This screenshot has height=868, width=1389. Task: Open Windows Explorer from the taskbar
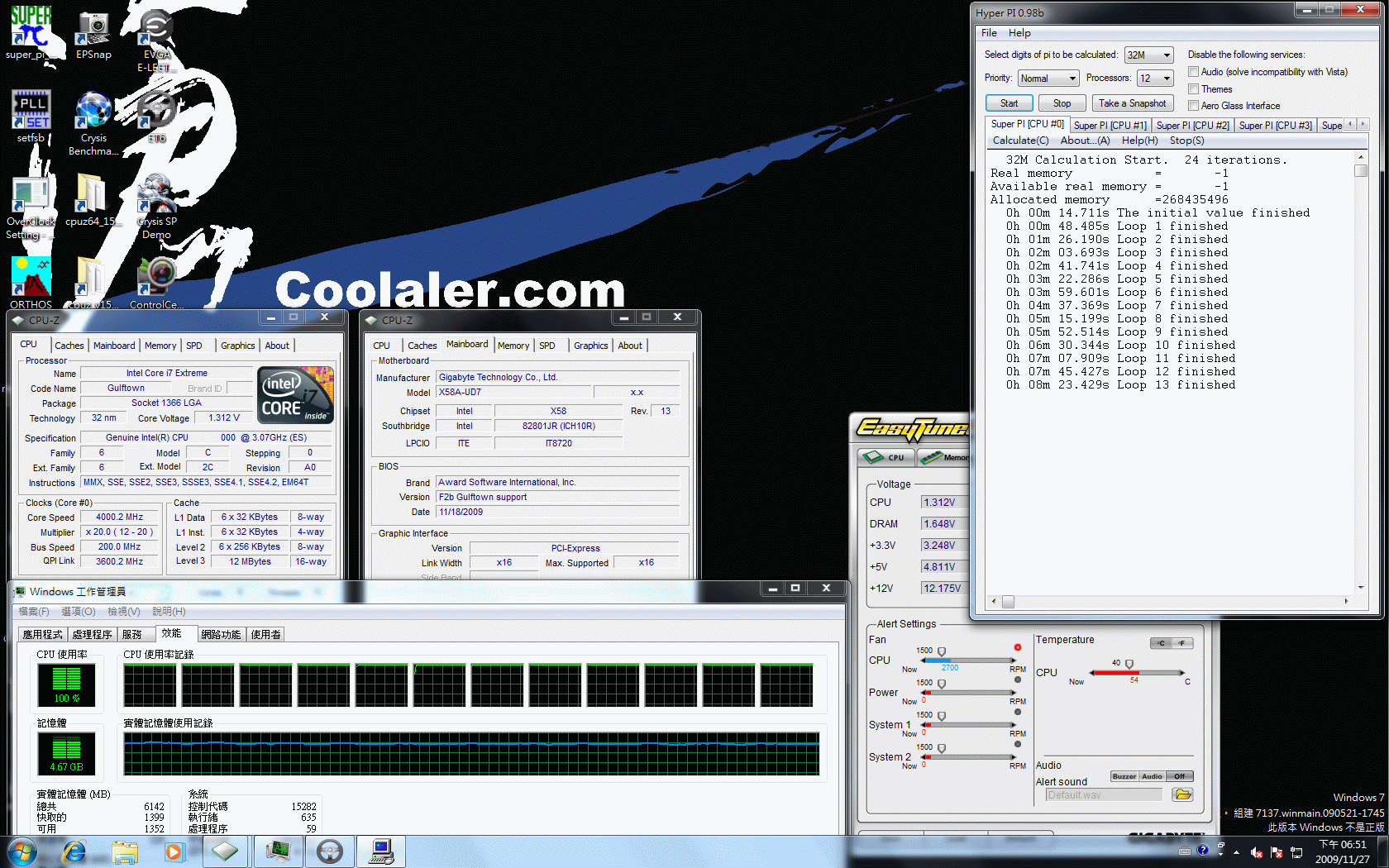[x=125, y=851]
